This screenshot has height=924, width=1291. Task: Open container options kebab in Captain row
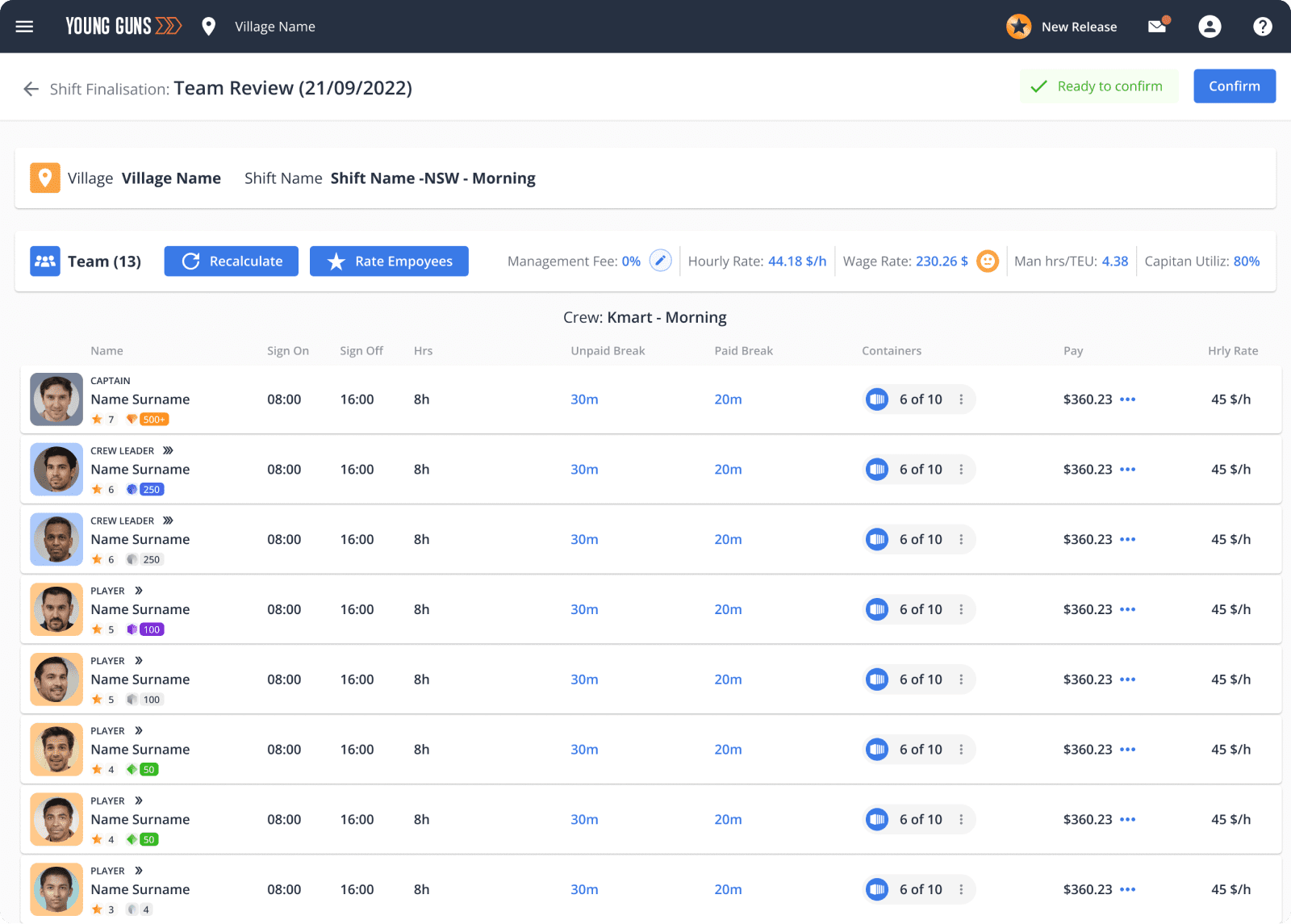click(x=961, y=399)
